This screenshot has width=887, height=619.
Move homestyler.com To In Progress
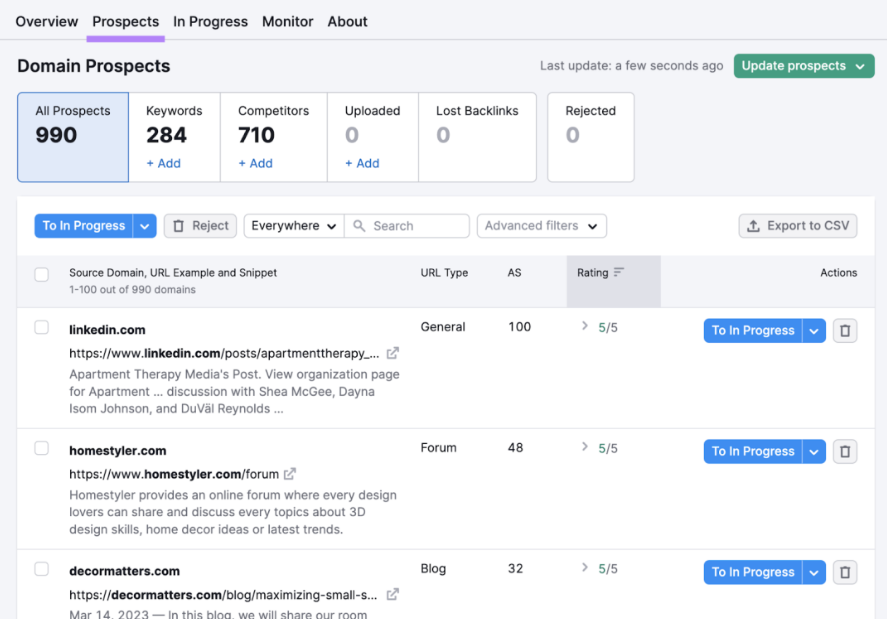753,452
